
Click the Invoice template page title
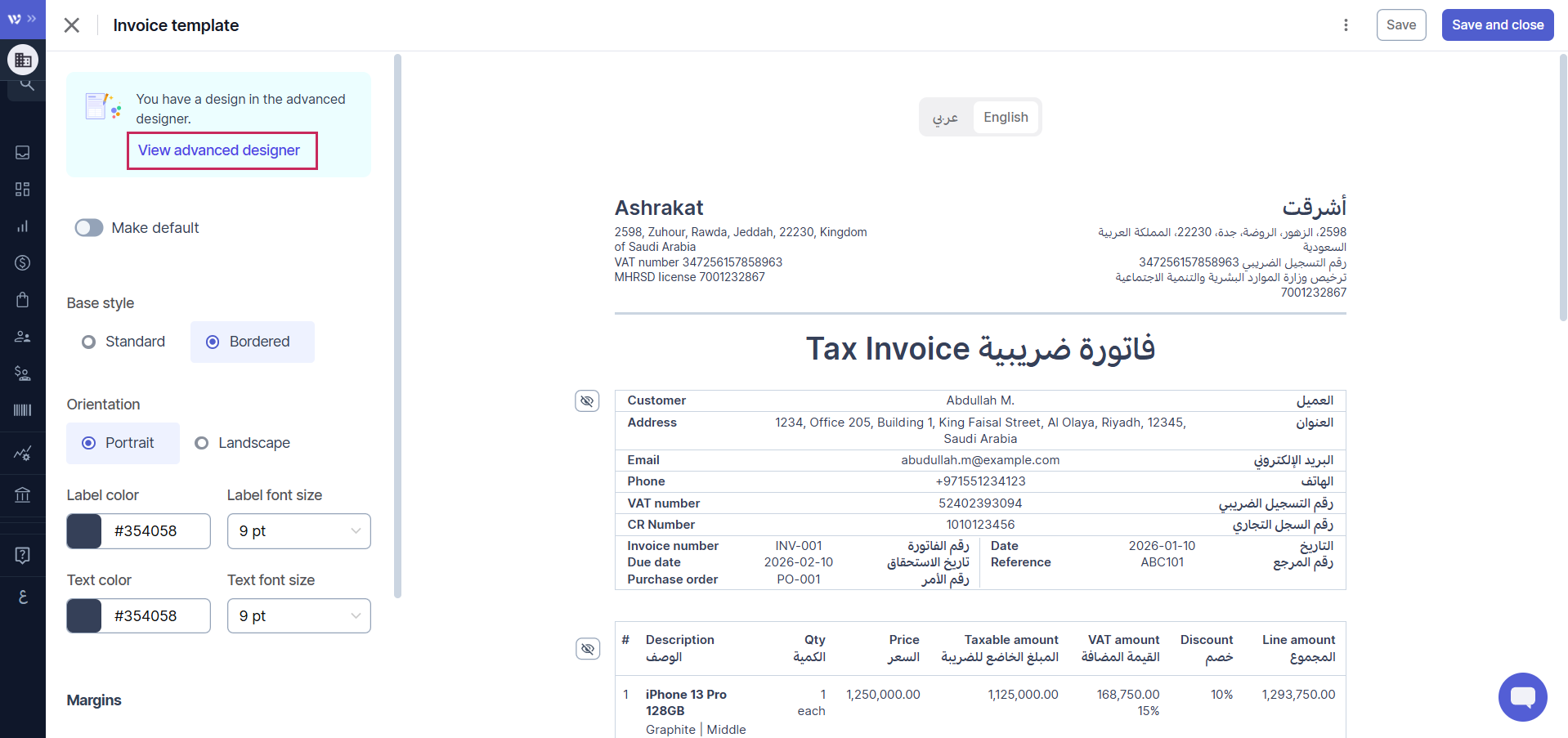(x=176, y=25)
